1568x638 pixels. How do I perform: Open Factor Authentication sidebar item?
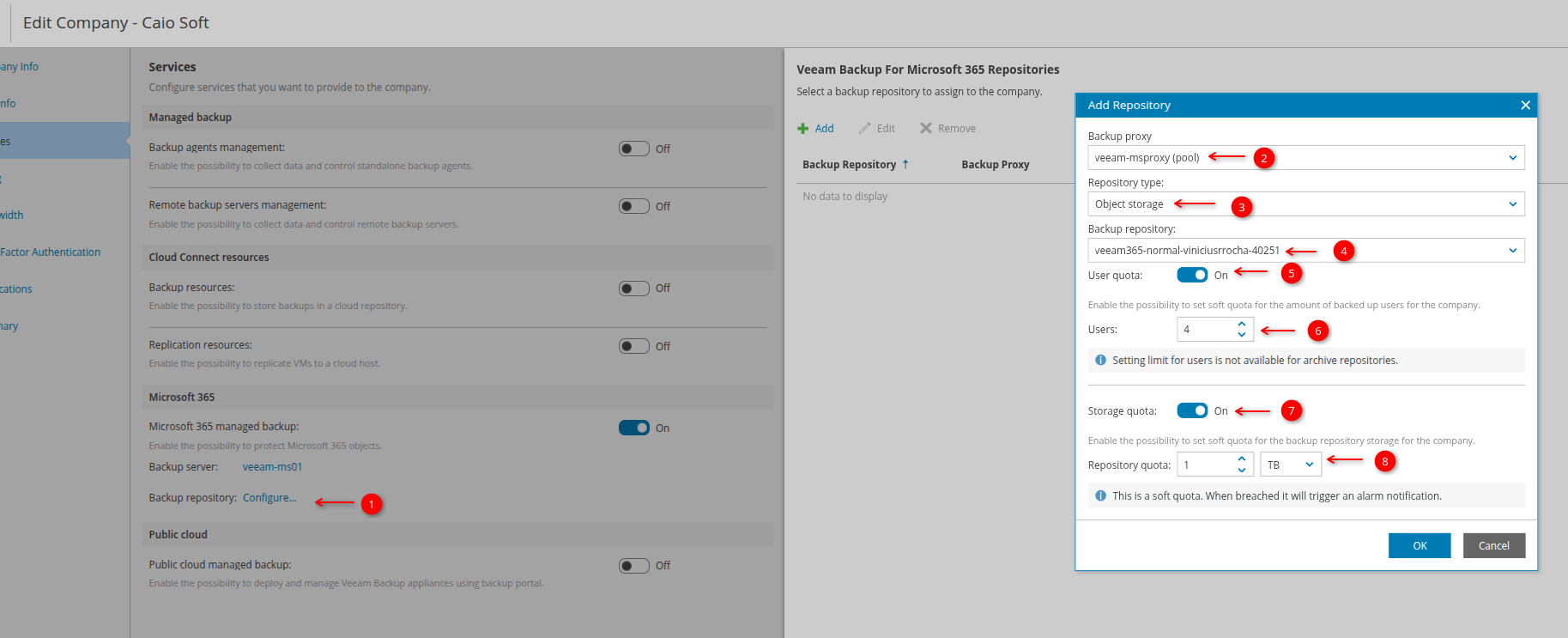tap(50, 252)
